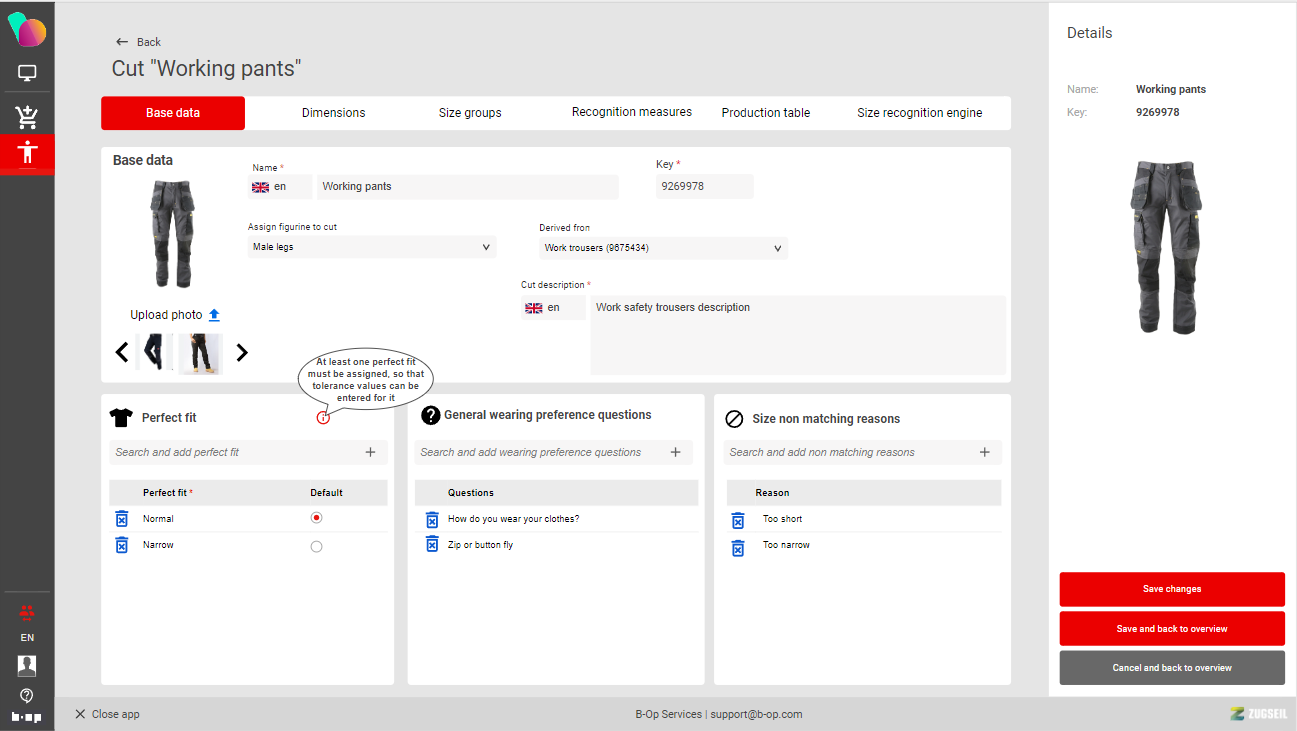Expand the Assign figurine to cut dropdown

(372, 247)
